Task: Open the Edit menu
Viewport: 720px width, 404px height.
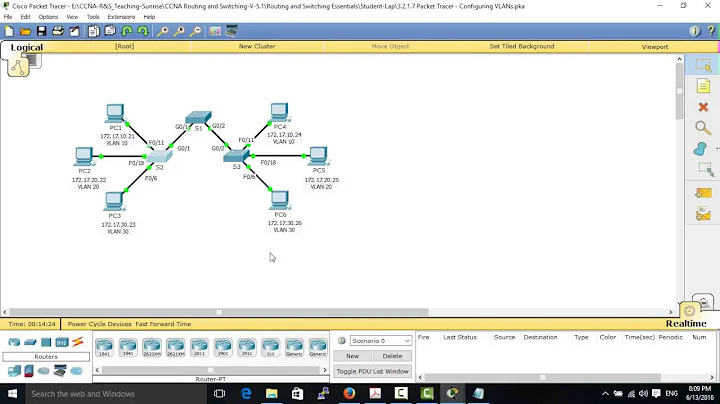Action: point(25,17)
